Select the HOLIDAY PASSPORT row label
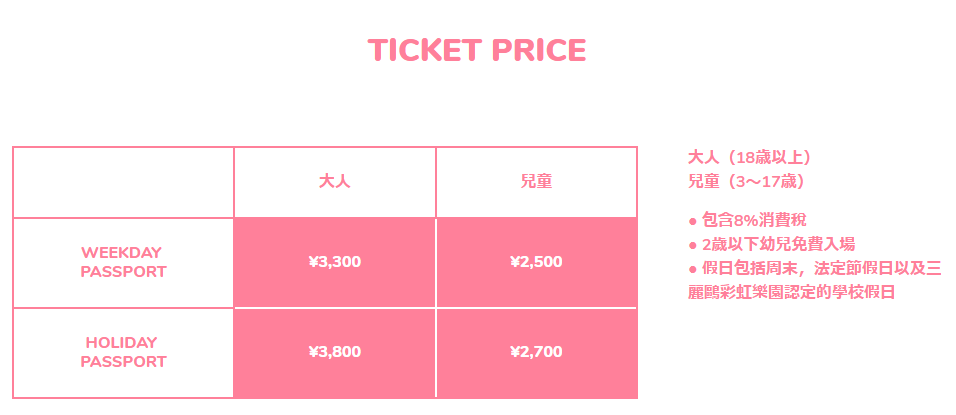 pos(123,352)
